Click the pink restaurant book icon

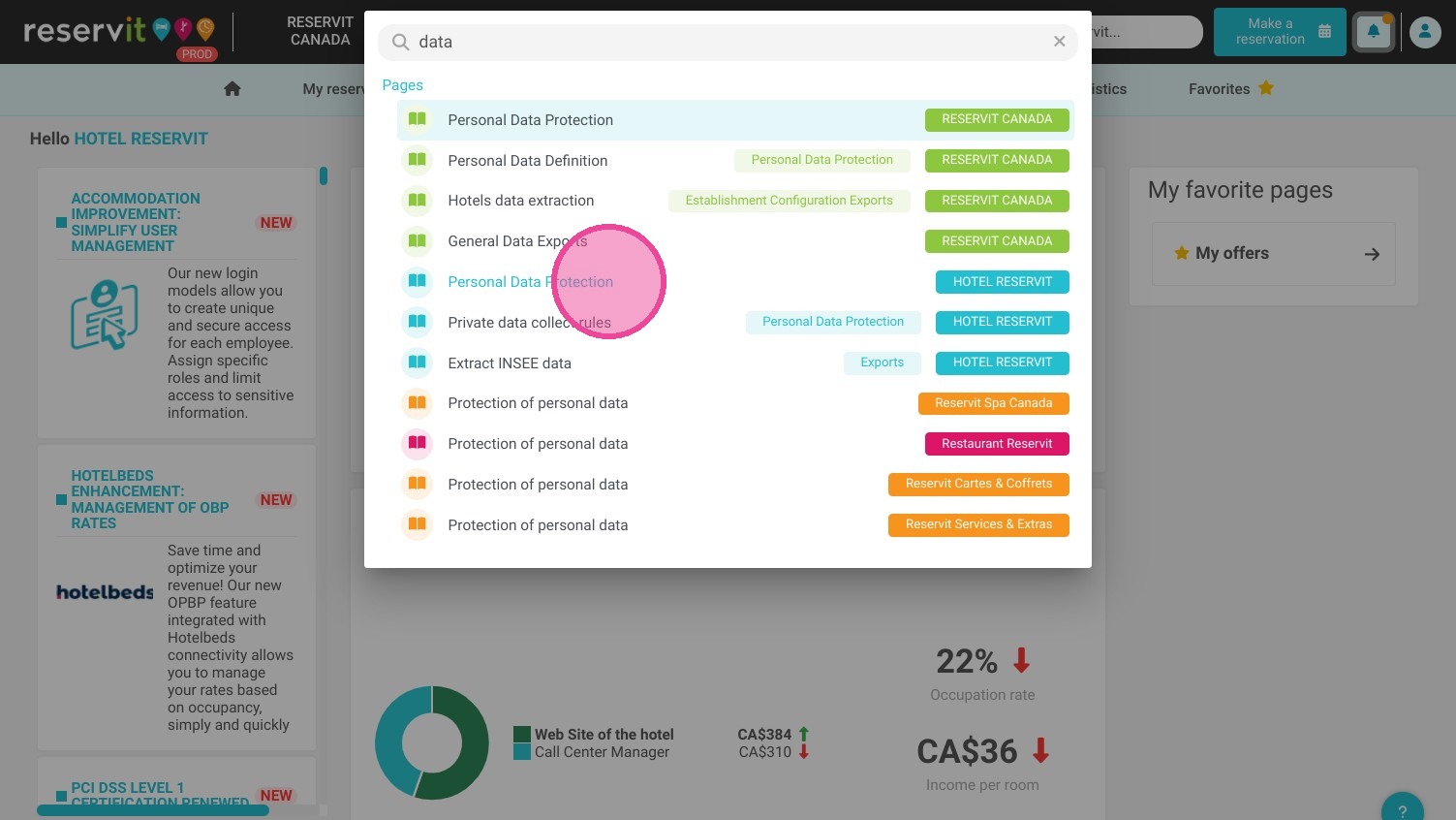[x=417, y=444]
